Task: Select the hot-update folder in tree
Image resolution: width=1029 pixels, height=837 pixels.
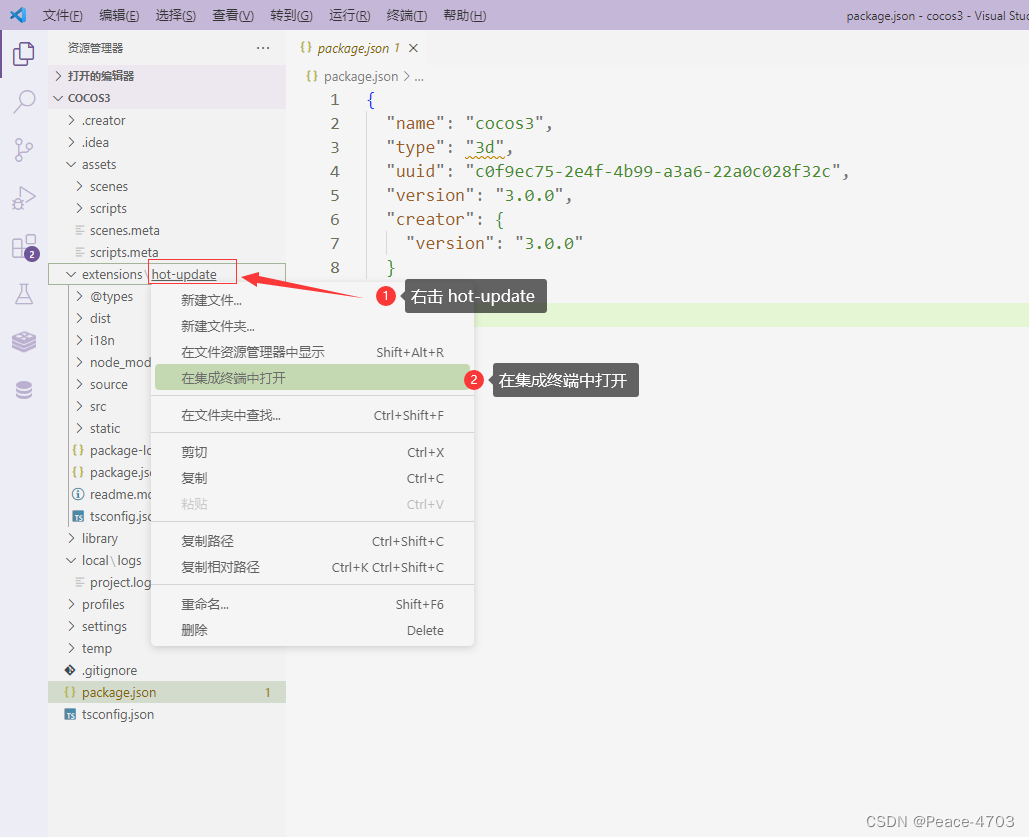Action: click(184, 274)
